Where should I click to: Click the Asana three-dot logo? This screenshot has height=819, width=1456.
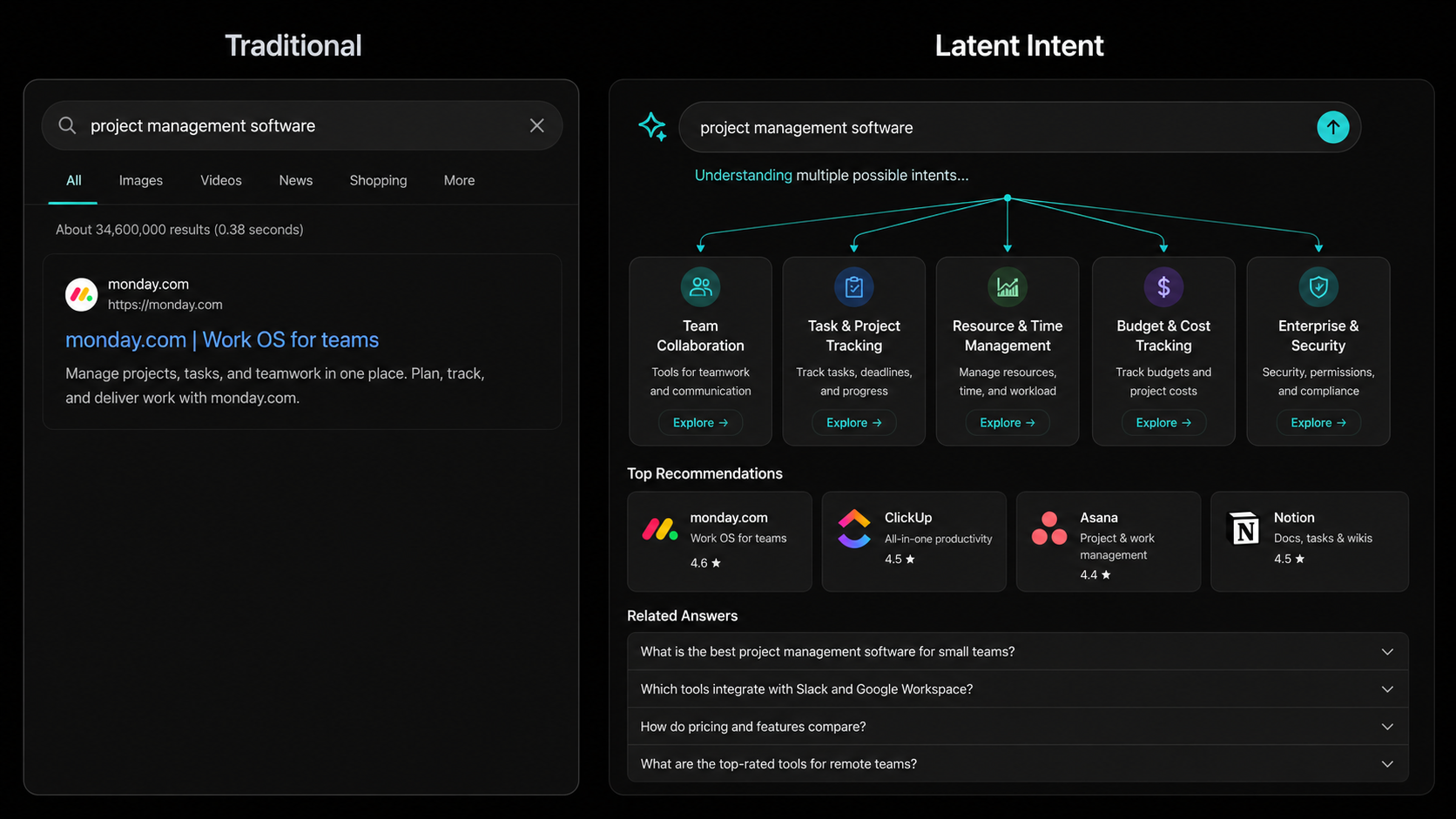(x=1049, y=528)
